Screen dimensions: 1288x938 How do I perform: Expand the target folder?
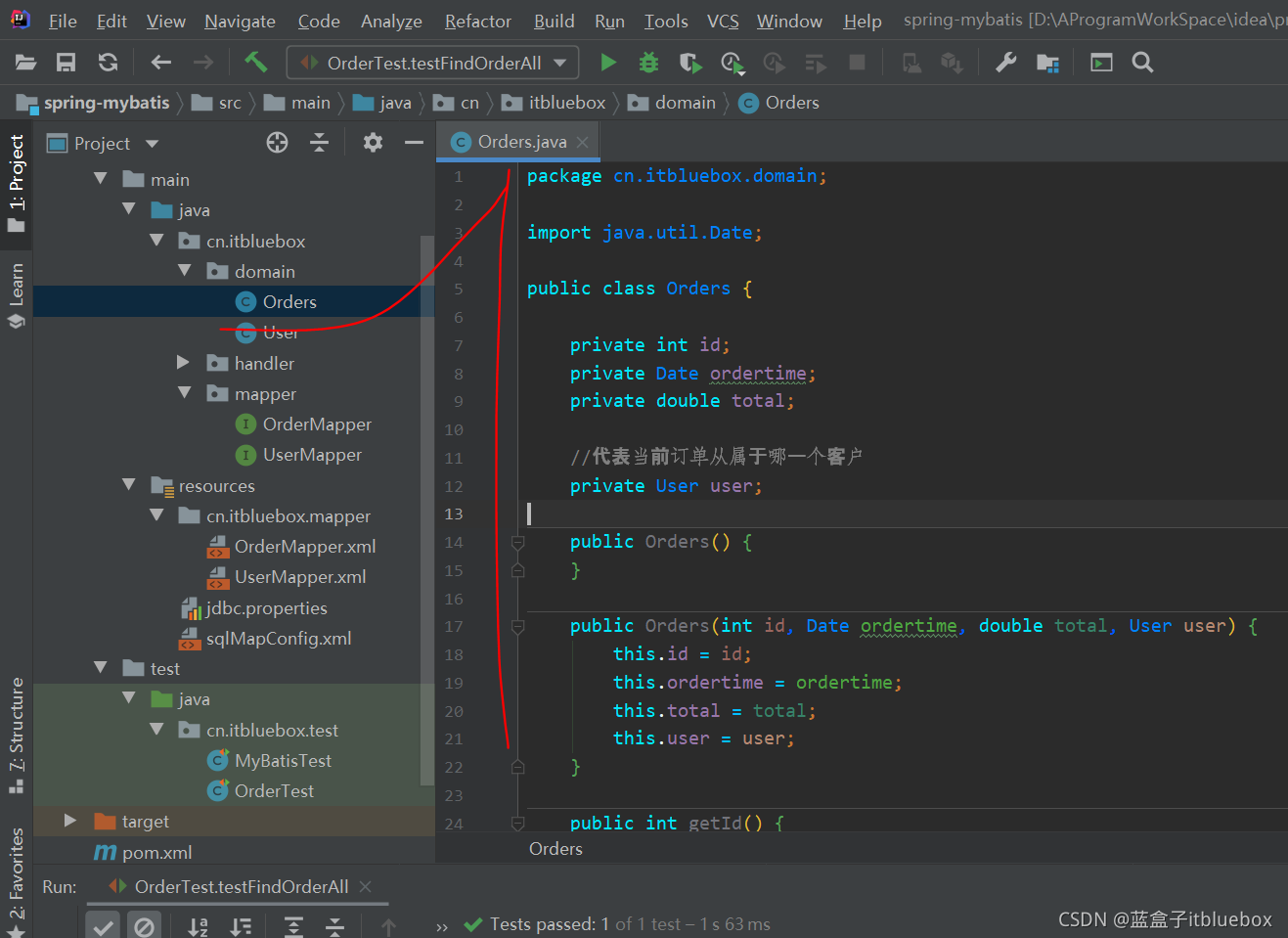point(70,821)
